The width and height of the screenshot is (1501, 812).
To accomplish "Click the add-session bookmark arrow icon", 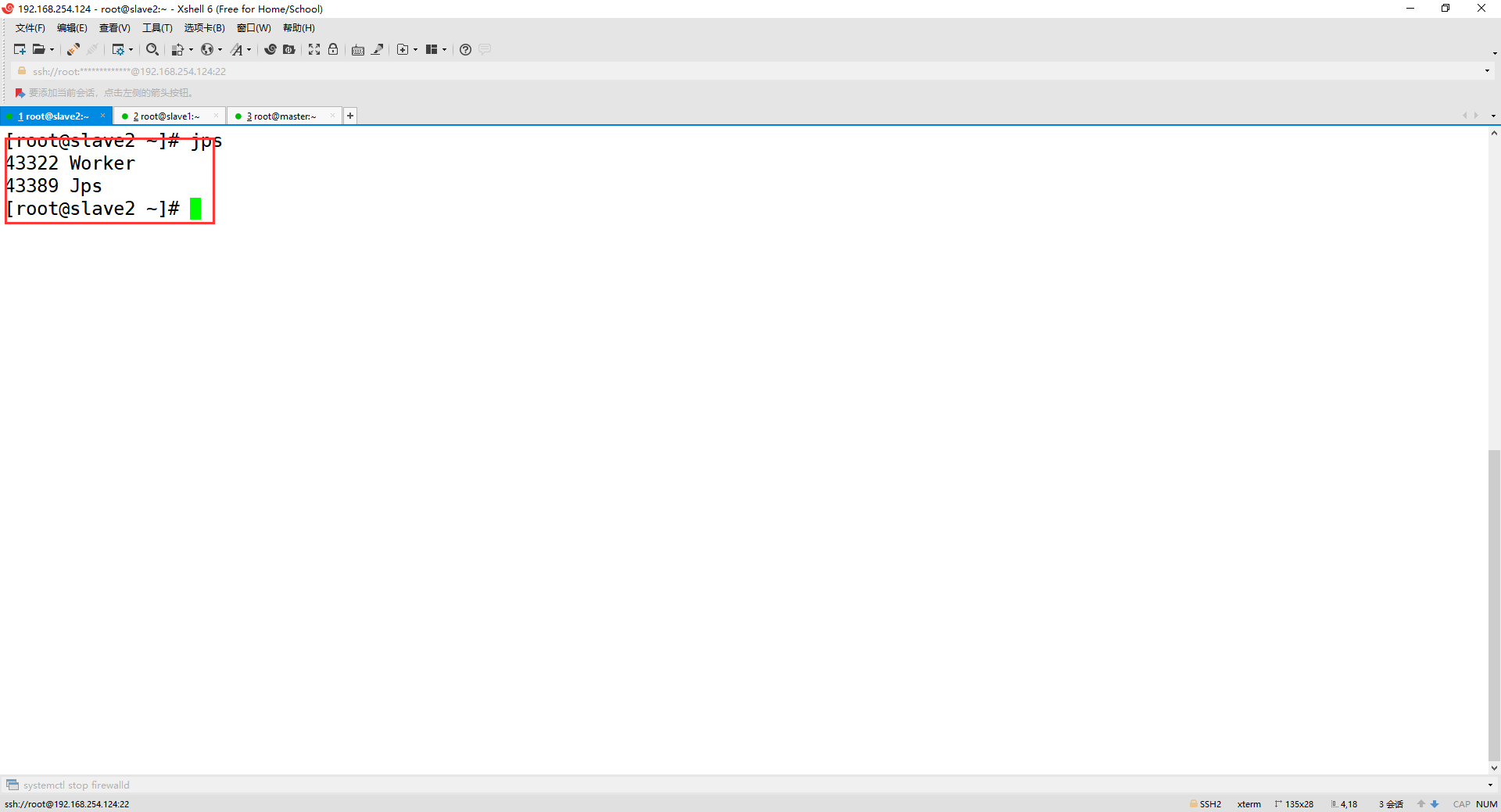I will [20, 93].
